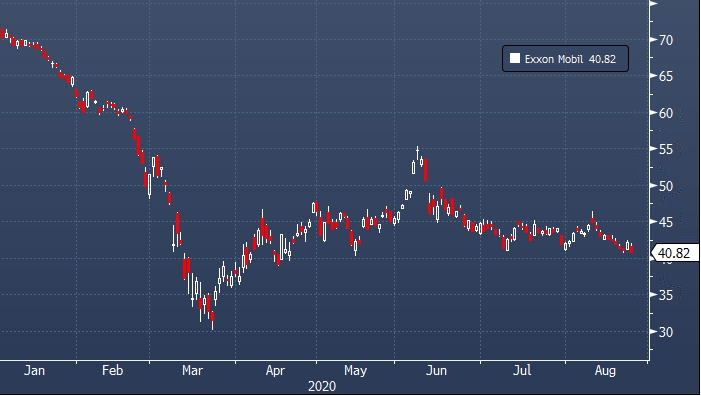
Task: Click the 45 price axis label
Action: (x=666, y=222)
